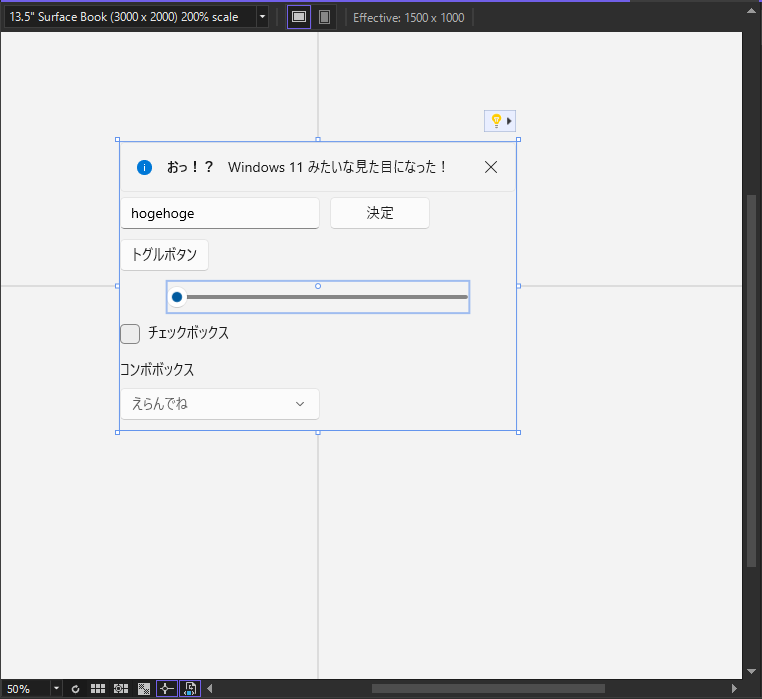Open the えらんでね combo box
The image size is (762, 699).
[220, 404]
